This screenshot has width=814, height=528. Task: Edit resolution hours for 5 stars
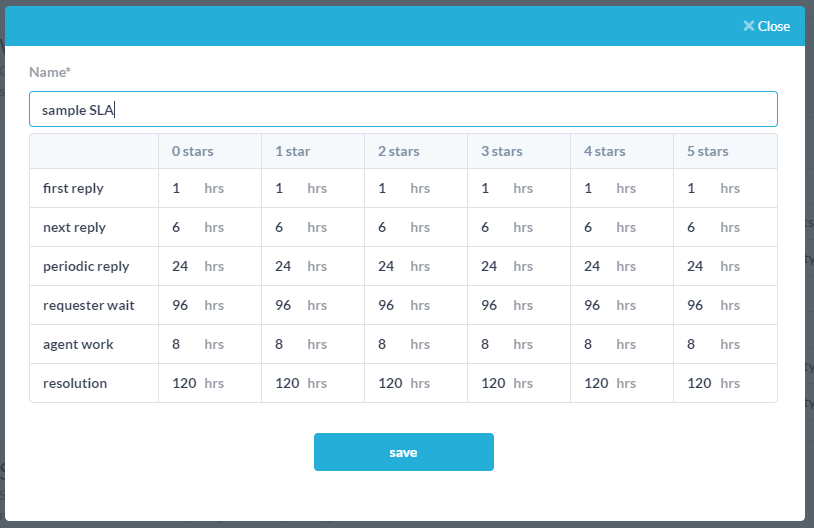tap(700, 383)
